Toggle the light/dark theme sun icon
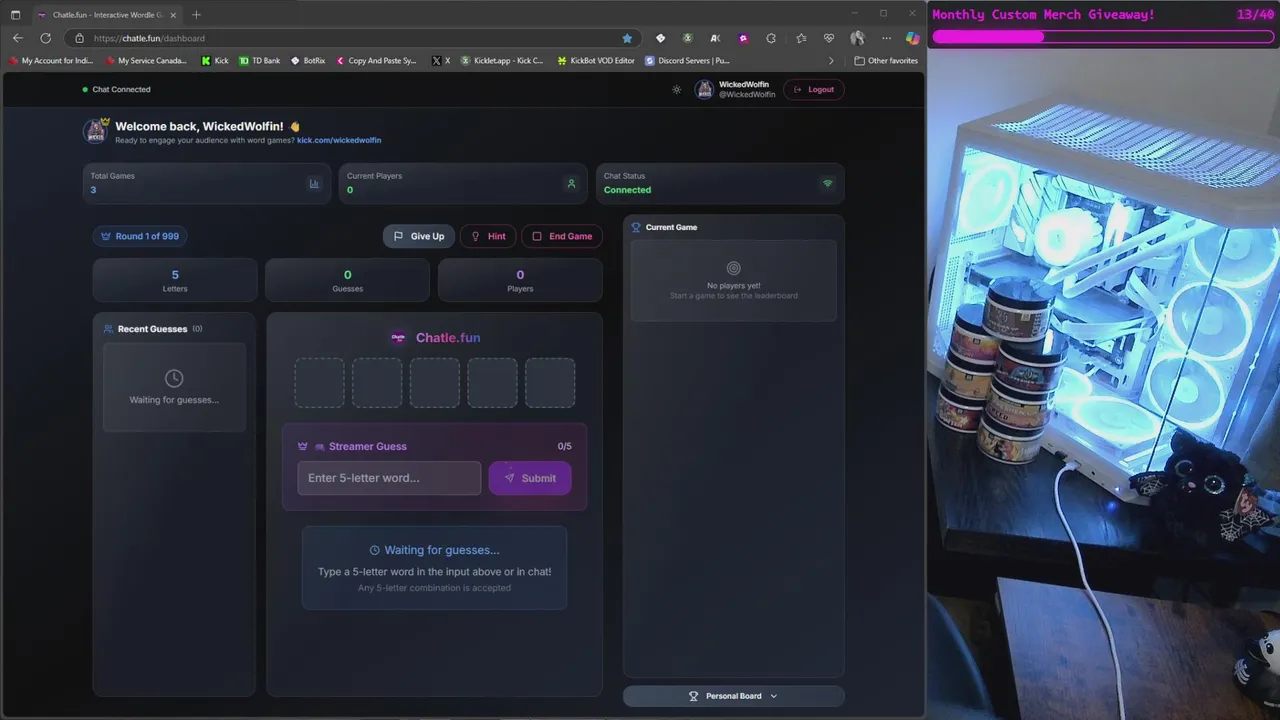 [x=677, y=89]
